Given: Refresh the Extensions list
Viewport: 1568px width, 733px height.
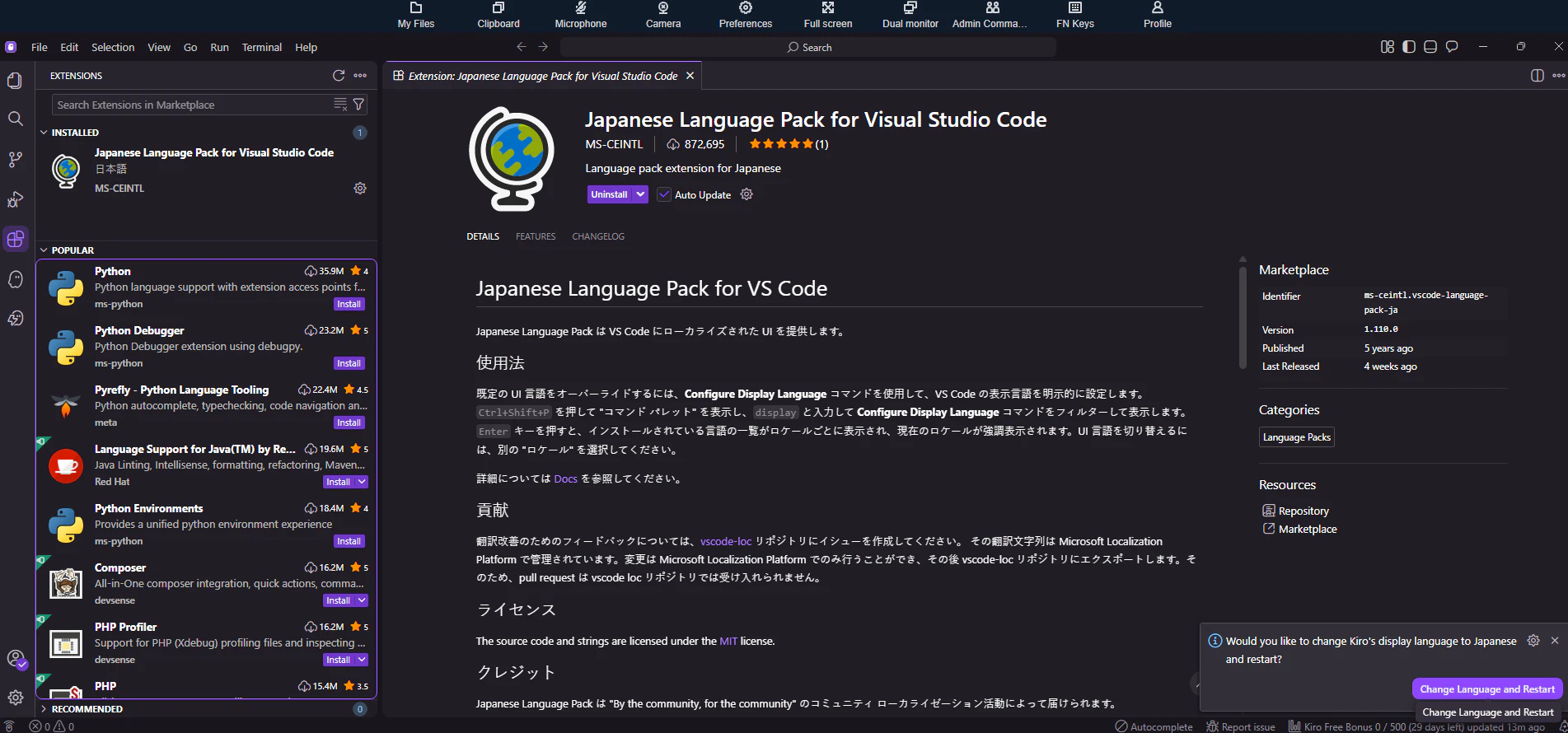Looking at the screenshot, I should coord(339,76).
